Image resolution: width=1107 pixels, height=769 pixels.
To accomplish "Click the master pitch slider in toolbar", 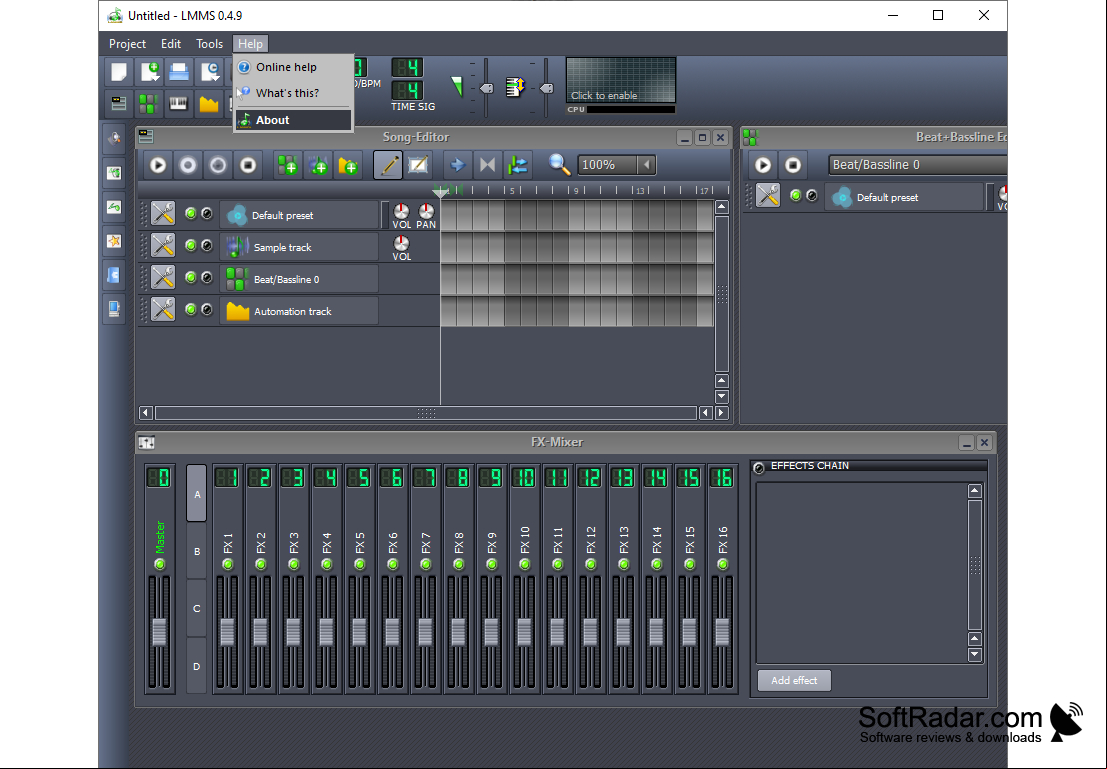I will [546, 88].
